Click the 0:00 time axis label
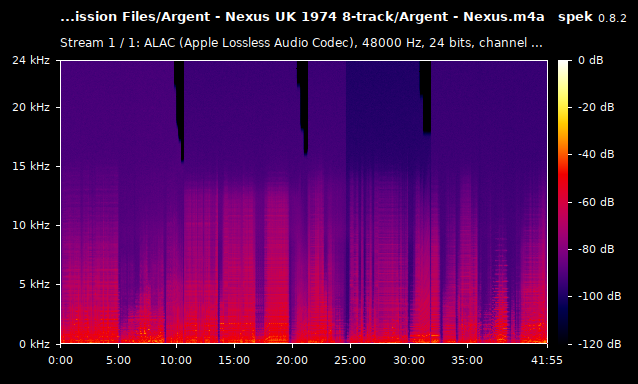This screenshot has height=384, width=638. pos(60,360)
